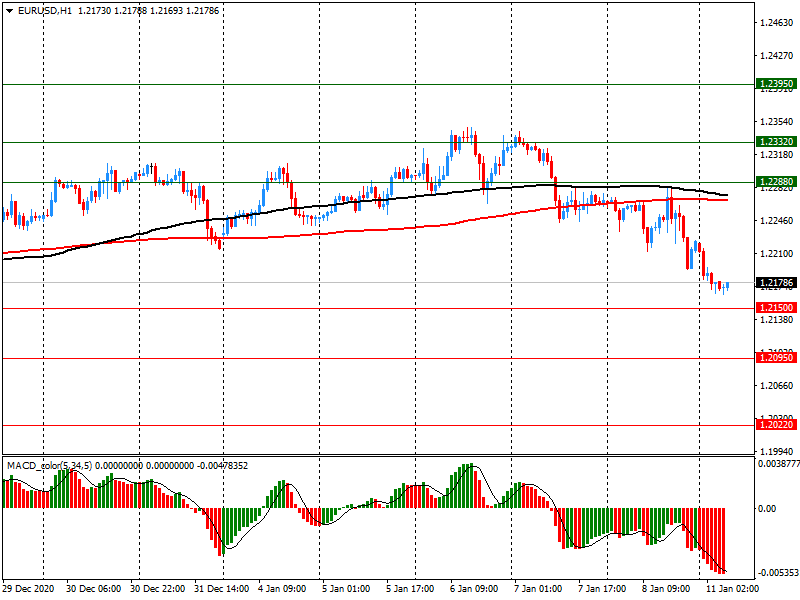
Task: Click the 6 Jan 09:00 time axis label
Action: (474, 589)
